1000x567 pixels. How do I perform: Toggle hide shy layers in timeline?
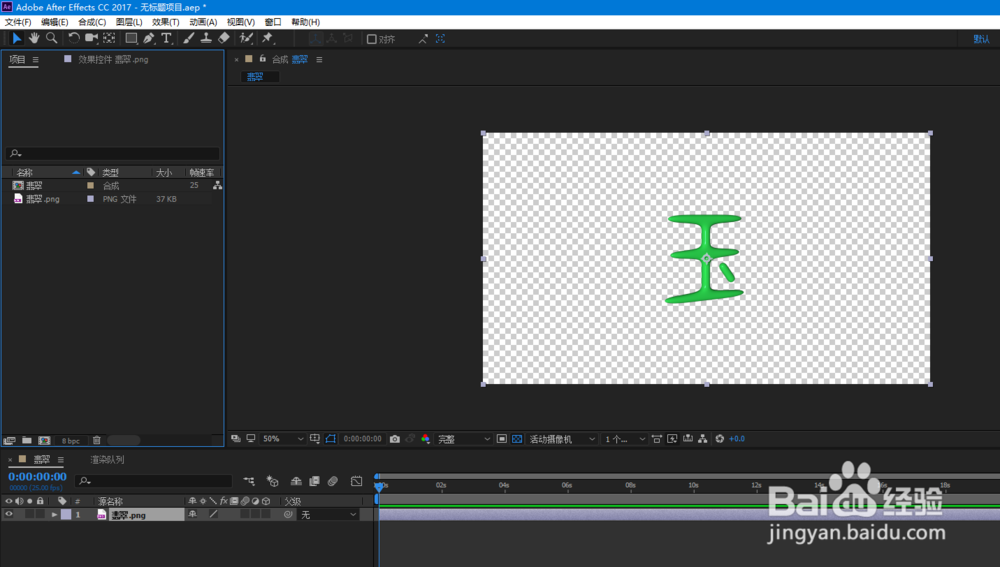click(x=296, y=481)
